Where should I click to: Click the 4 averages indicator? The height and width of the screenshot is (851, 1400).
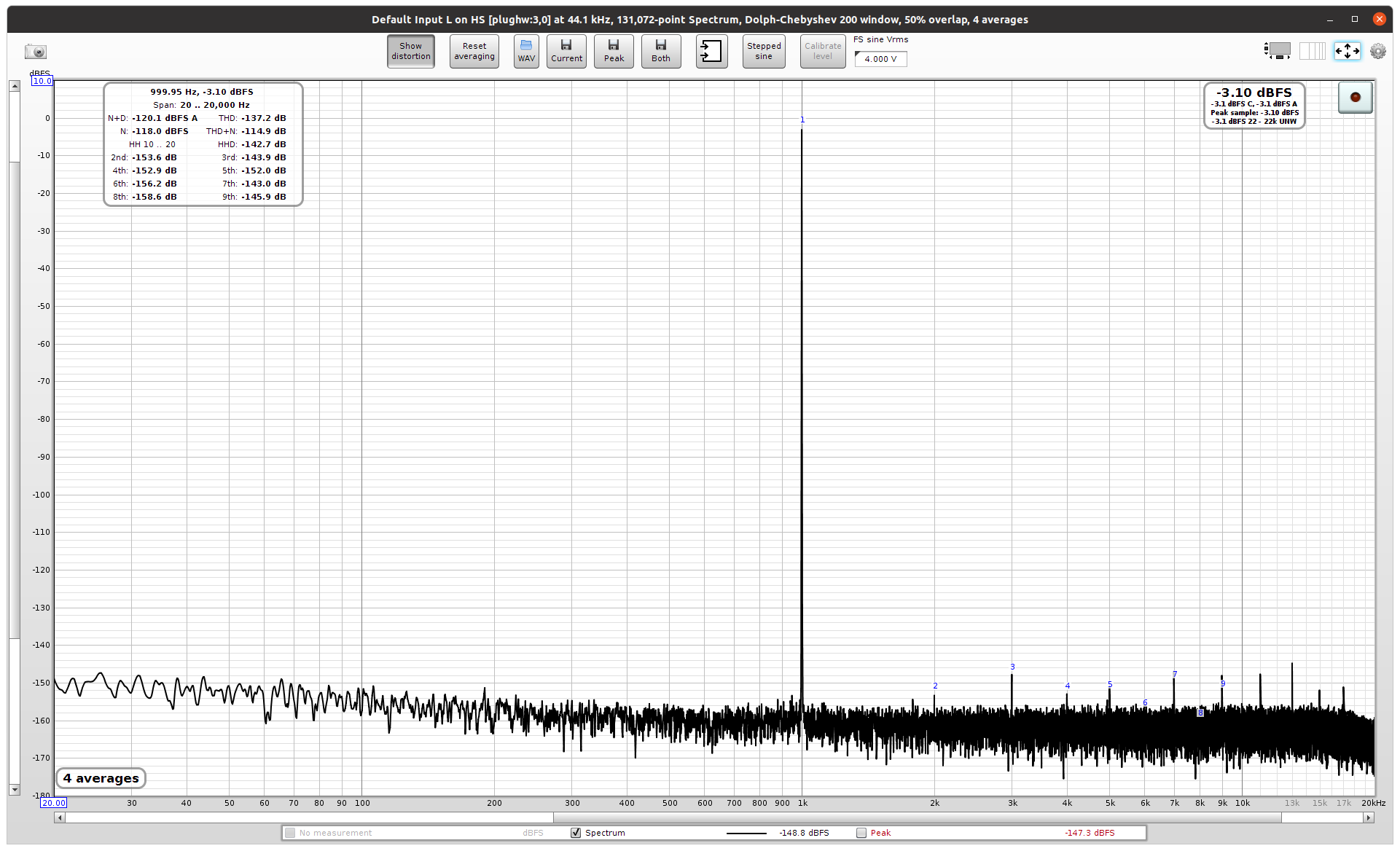click(x=101, y=778)
